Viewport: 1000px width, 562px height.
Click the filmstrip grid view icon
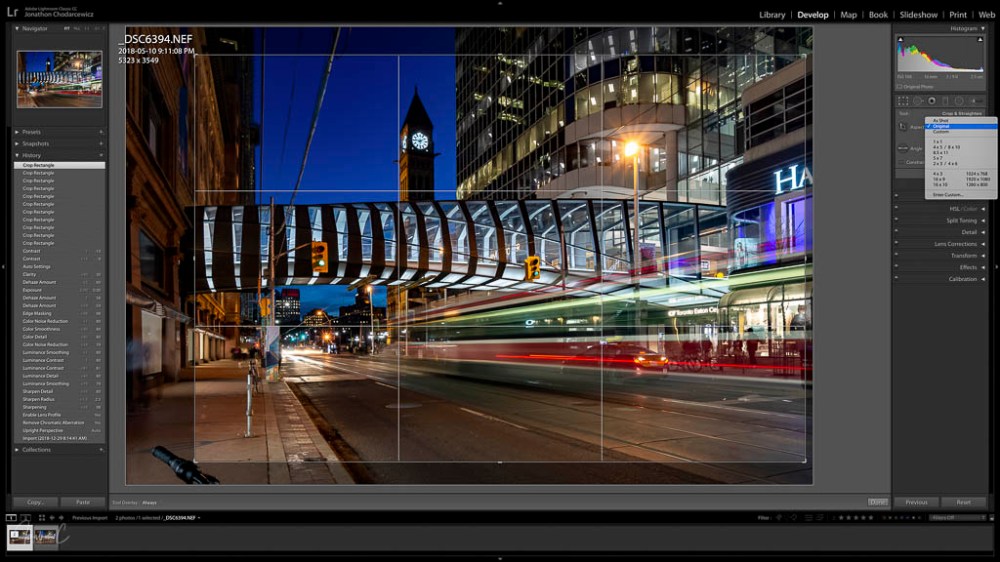(x=41, y=518)
